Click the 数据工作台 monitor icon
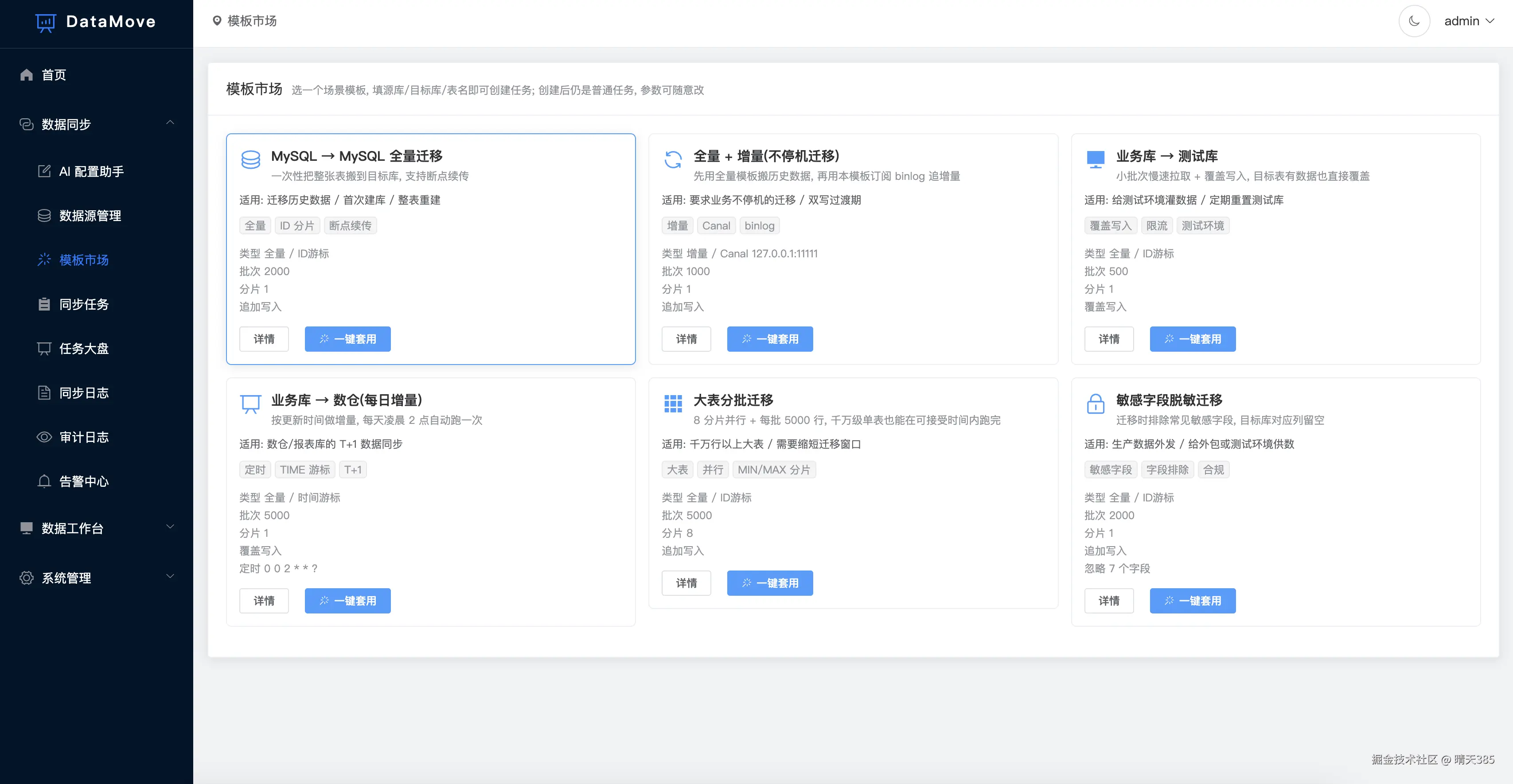This screenshot has width=1513, height=784. (27, 528)
